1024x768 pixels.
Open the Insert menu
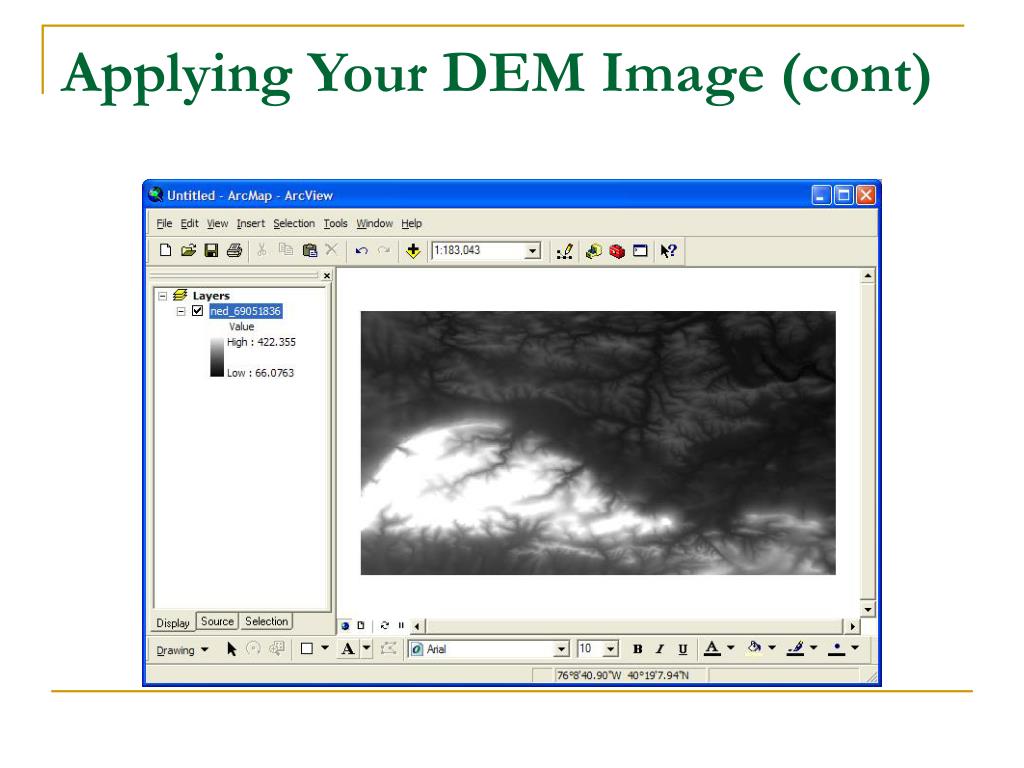point(251,223)
